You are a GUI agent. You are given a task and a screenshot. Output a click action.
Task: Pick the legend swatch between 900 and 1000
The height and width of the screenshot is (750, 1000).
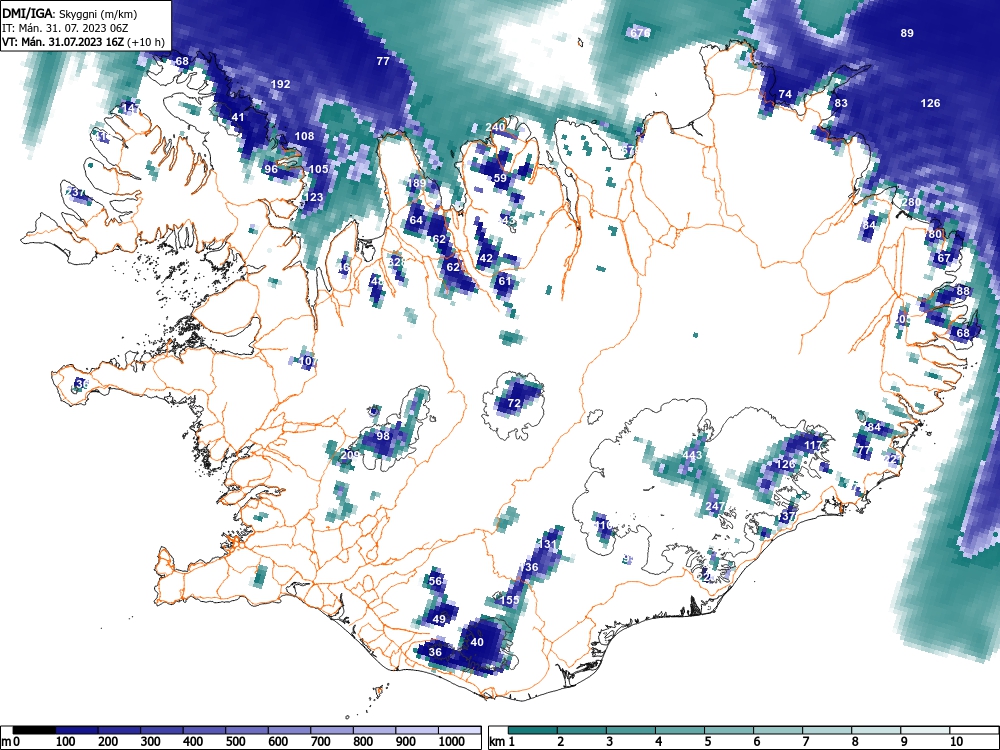coord(417,730)
